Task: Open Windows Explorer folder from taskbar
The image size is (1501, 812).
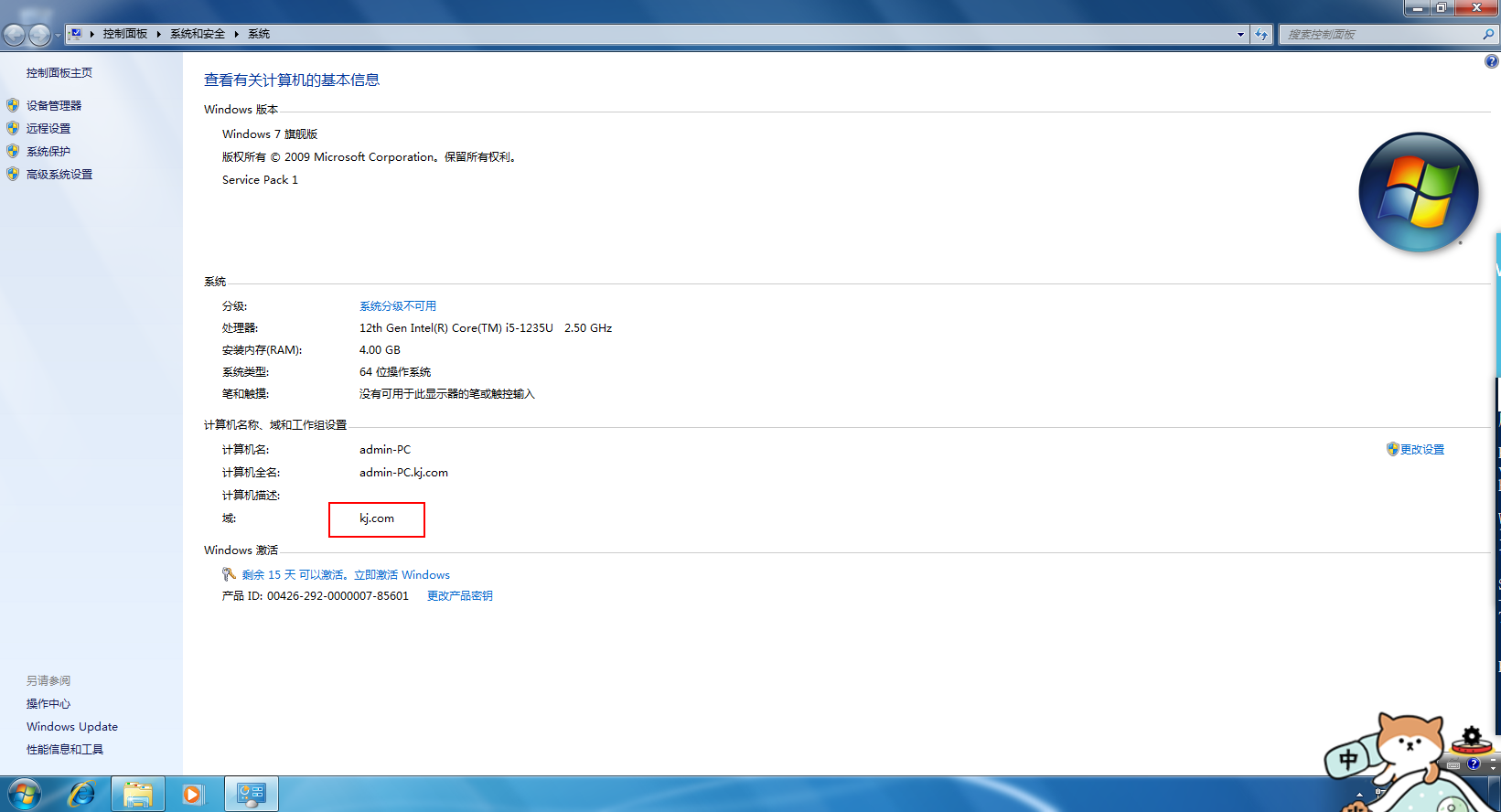Action: 138,794
